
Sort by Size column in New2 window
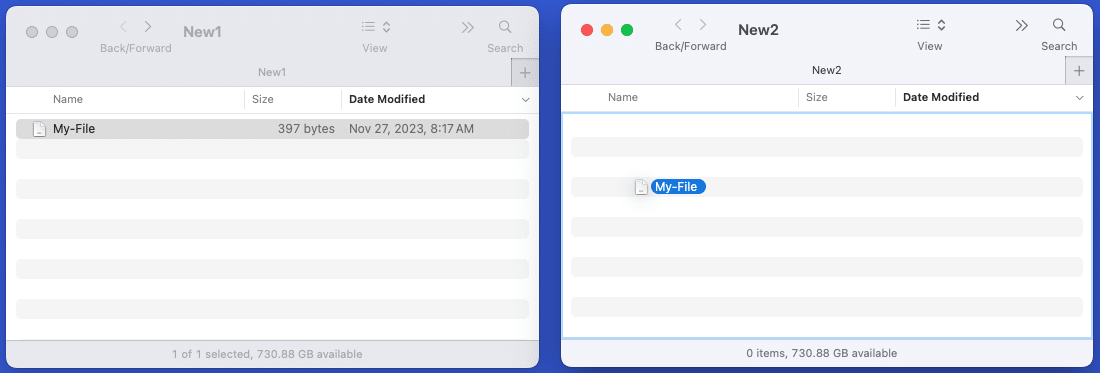point(817,97)
